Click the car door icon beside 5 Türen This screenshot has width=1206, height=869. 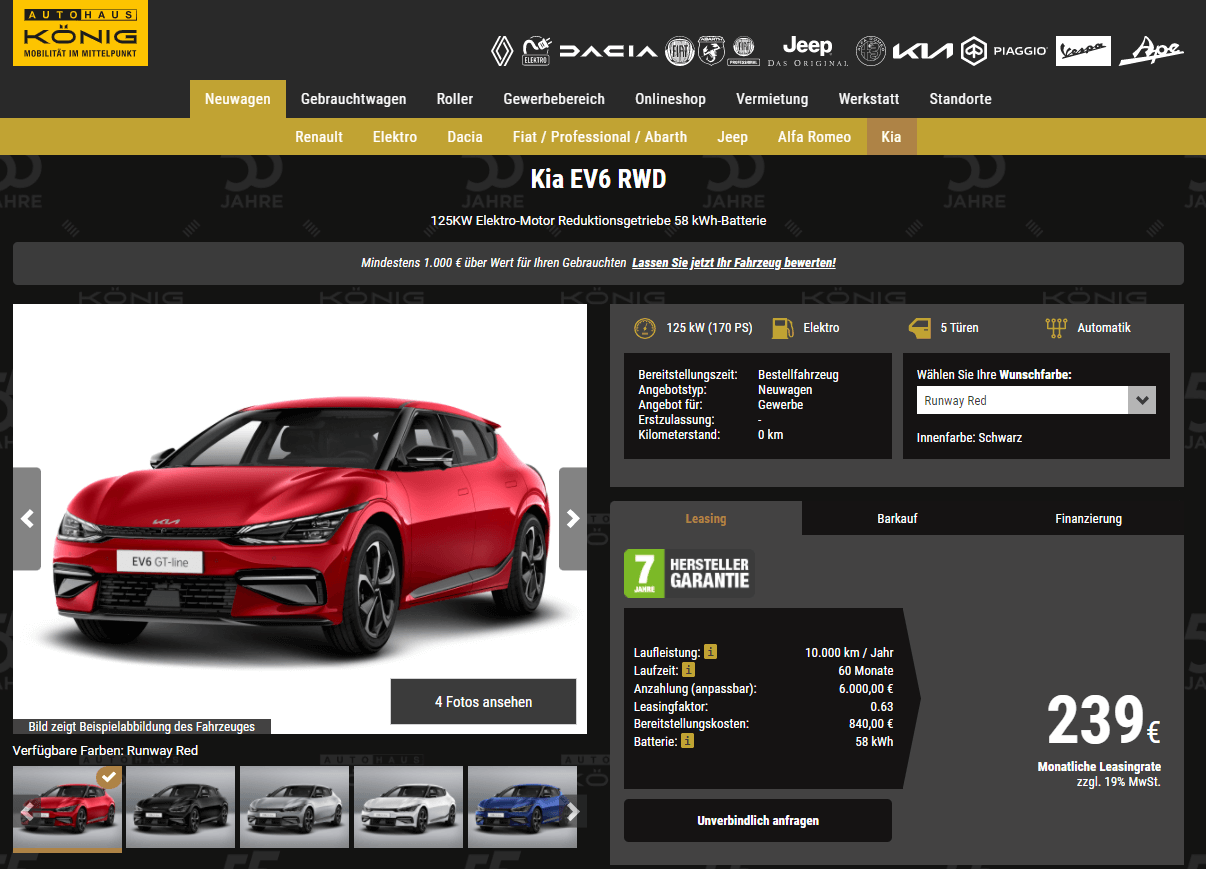(x=919, y=328)
